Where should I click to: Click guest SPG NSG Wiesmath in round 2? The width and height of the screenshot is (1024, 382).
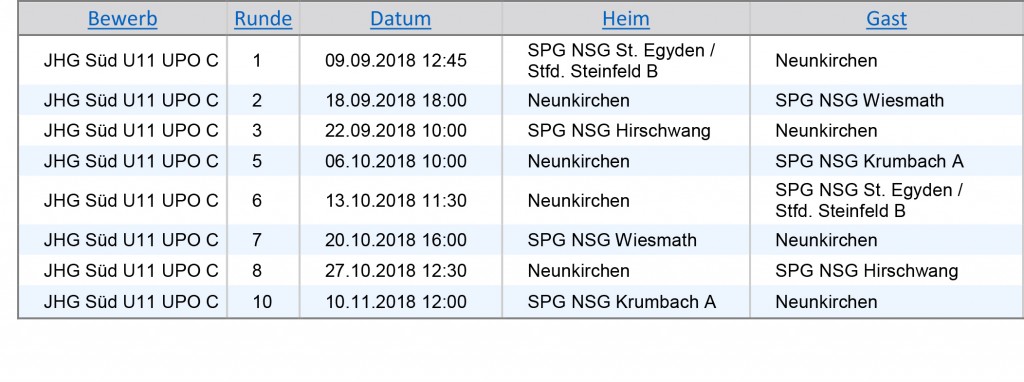859,101
